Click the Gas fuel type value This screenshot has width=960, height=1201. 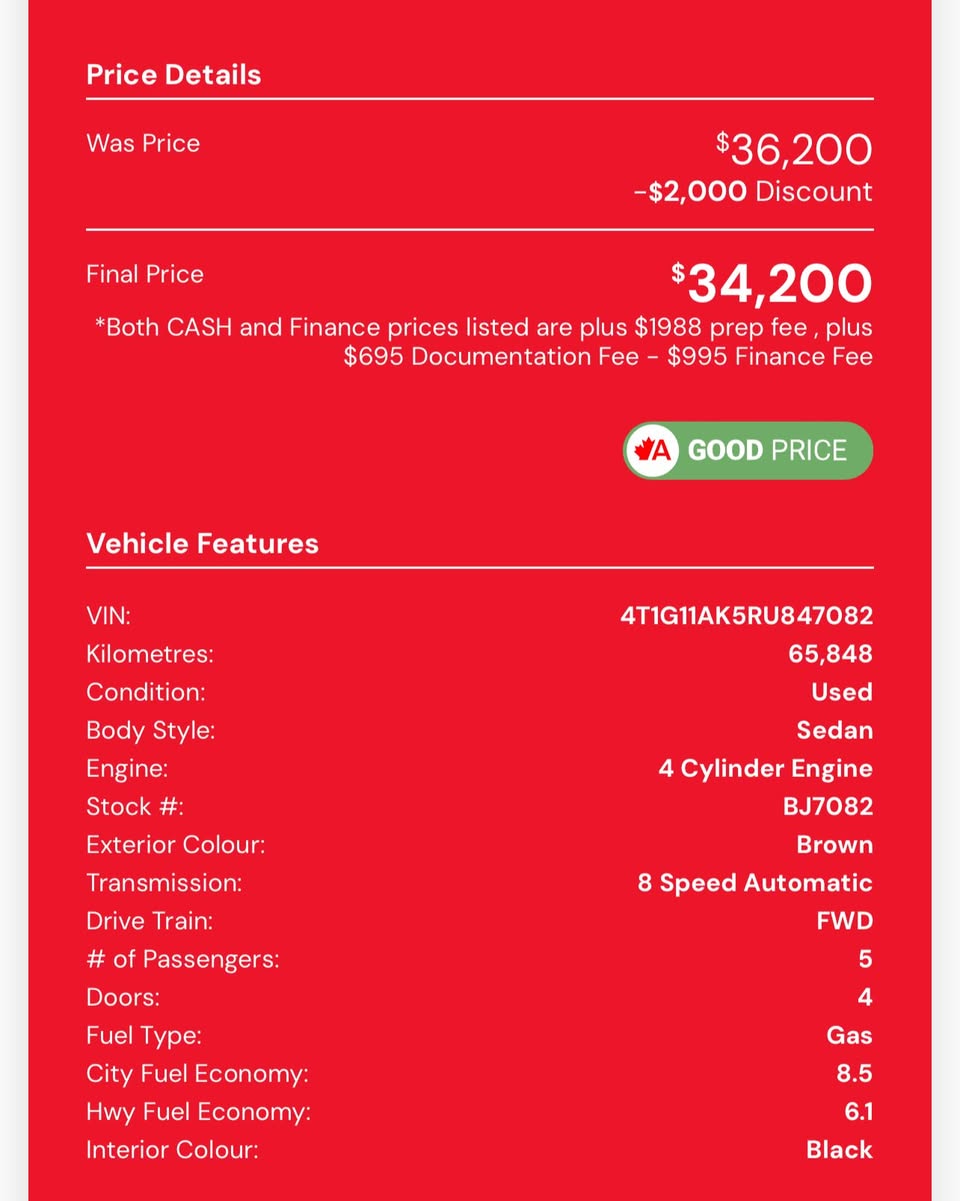[850, 1035]
